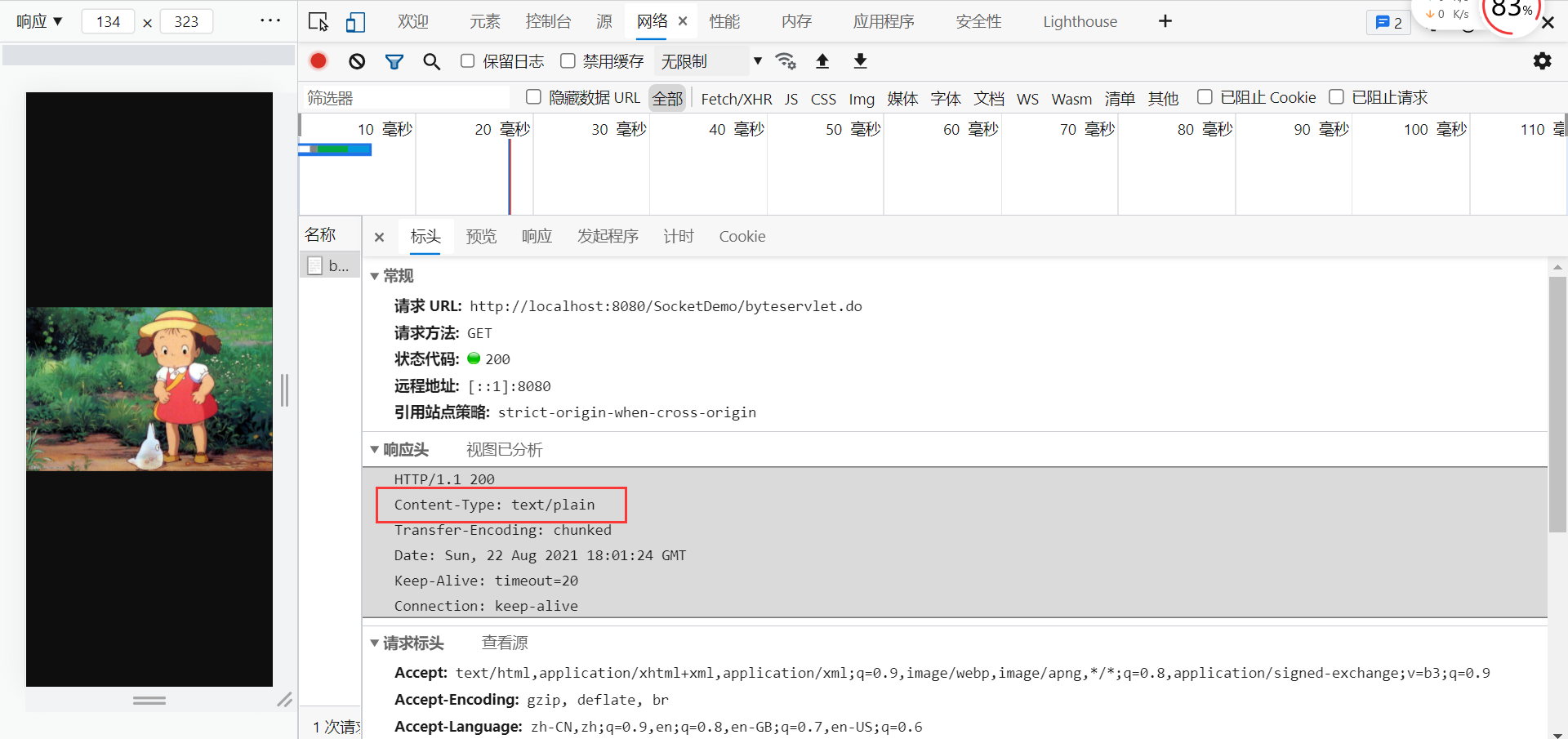This screenshot has height=739, width=1568.
Task: Filter requests by CSS
Action: point(823,98)
